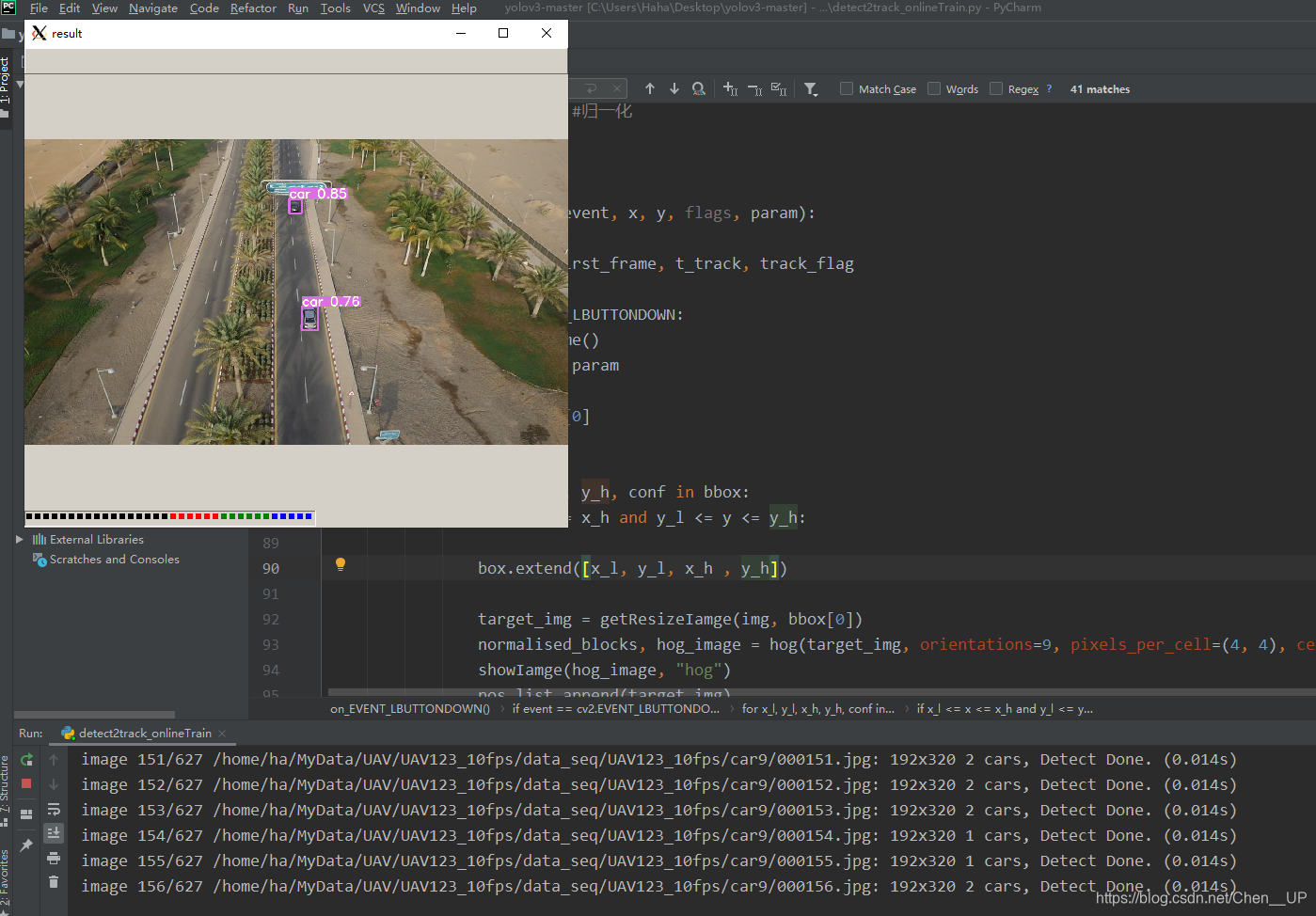Image resolution: width=1316 pixels, height=916 pixels.
Task: Click 'if event == cv2.EVENT_LBUTTONDO...' breadcrumb
Action: [x=615, y=709]
